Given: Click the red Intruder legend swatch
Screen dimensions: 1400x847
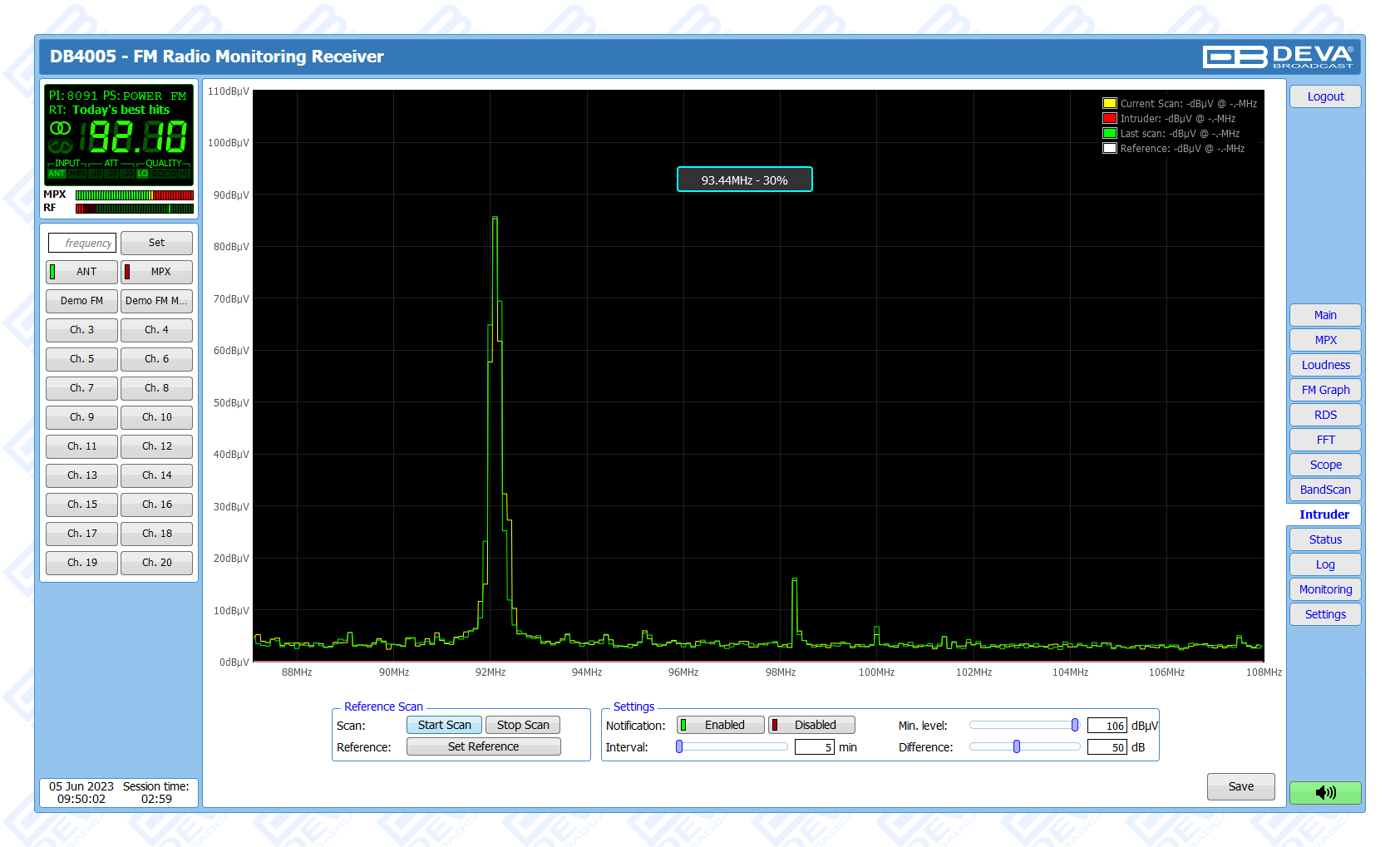Looking at the screenshot, I should tap(1109, 119).
